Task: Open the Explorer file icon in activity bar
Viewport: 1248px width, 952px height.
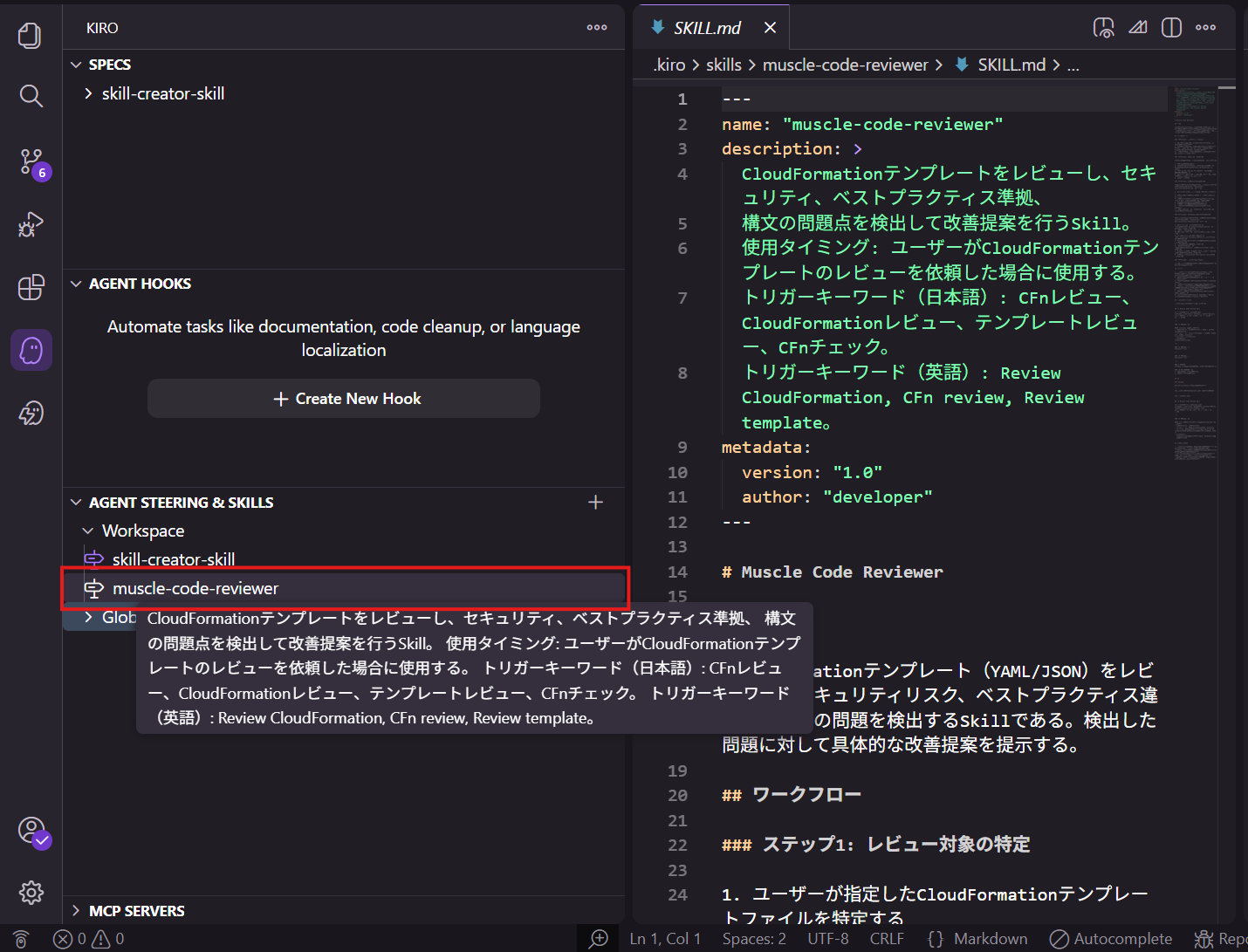Action: coord(31,36)
